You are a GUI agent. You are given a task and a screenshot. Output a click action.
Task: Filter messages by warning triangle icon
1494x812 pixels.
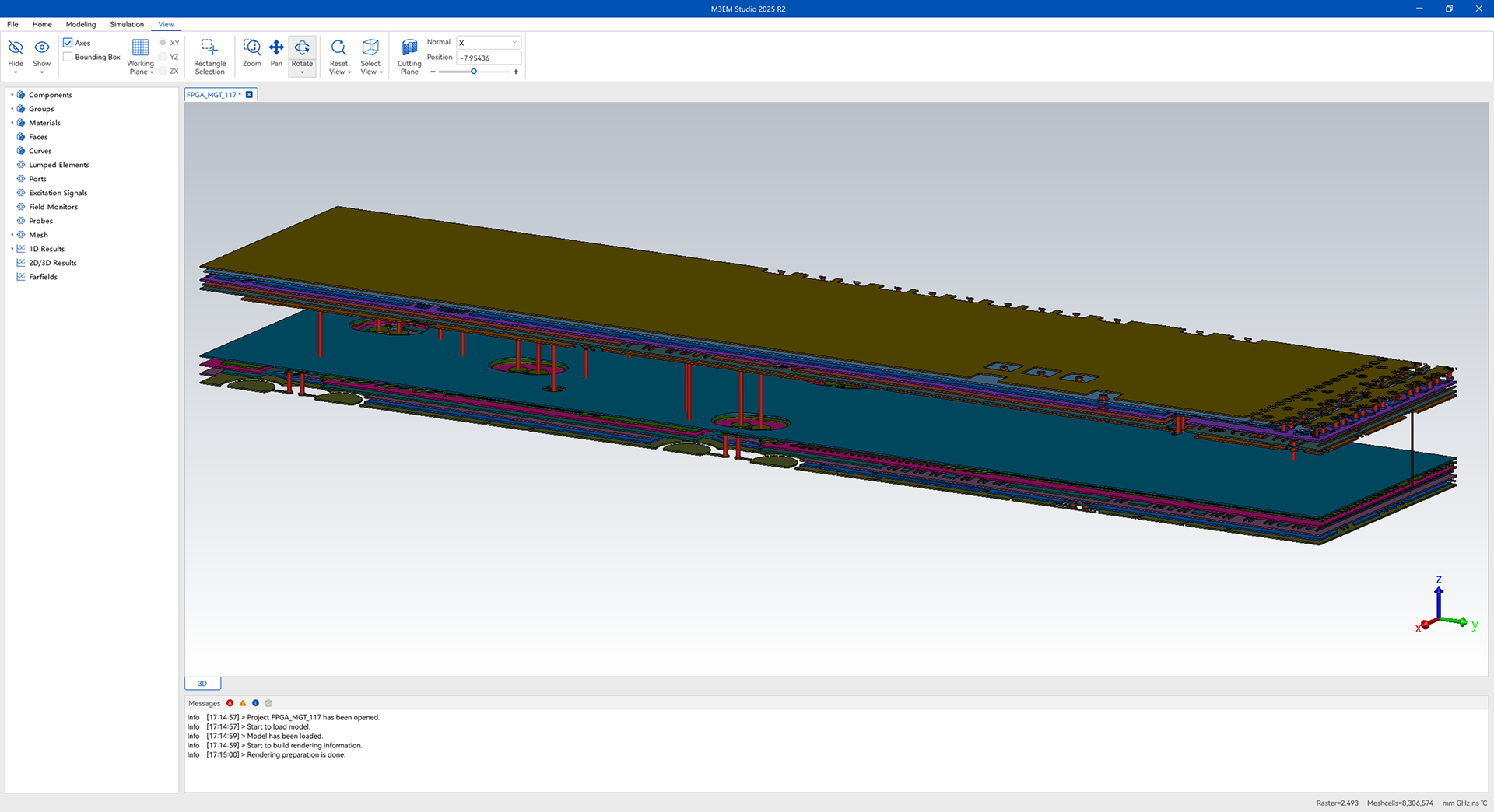[243, 703]
